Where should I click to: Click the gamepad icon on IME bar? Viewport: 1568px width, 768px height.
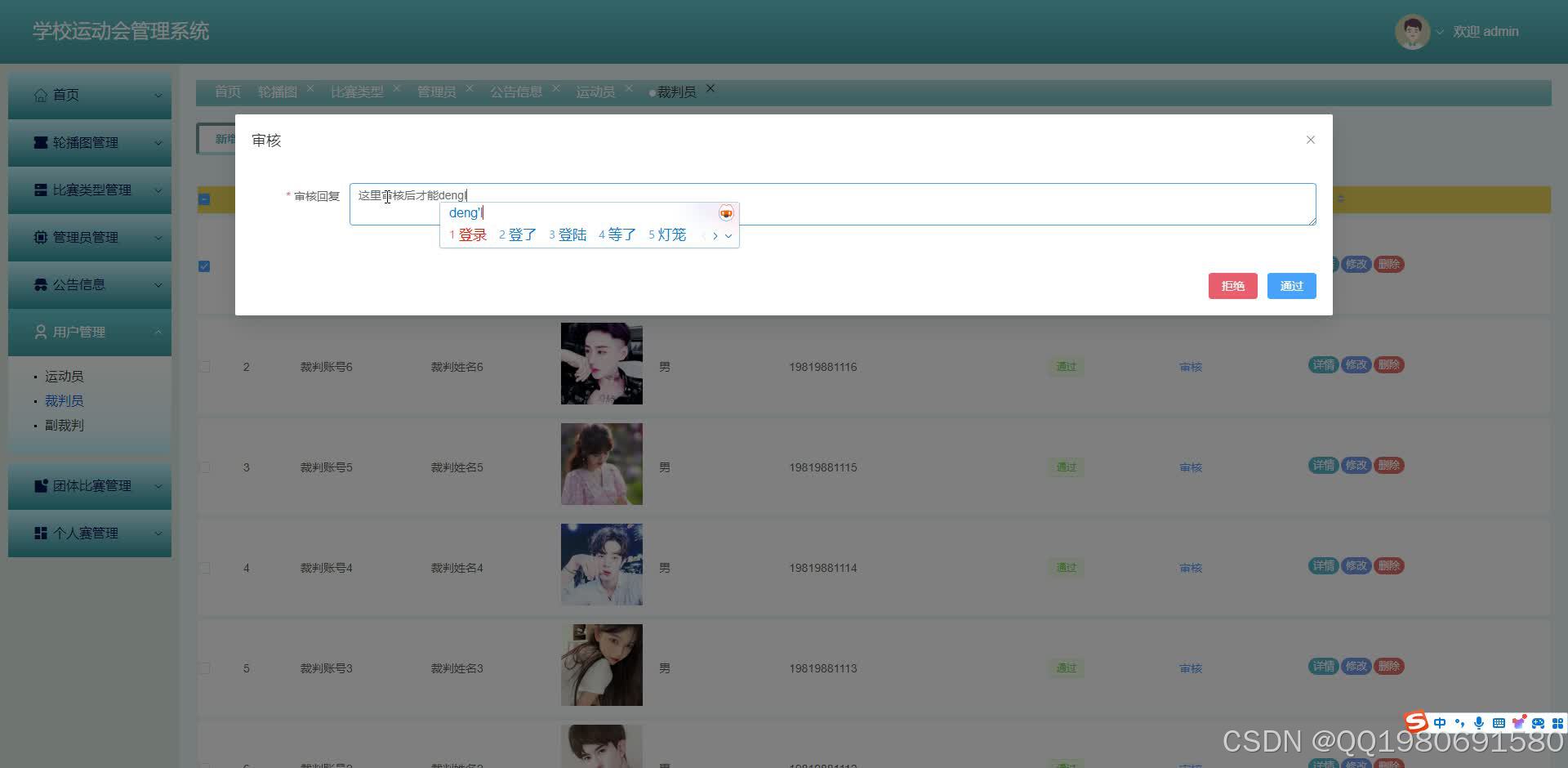1538,723
